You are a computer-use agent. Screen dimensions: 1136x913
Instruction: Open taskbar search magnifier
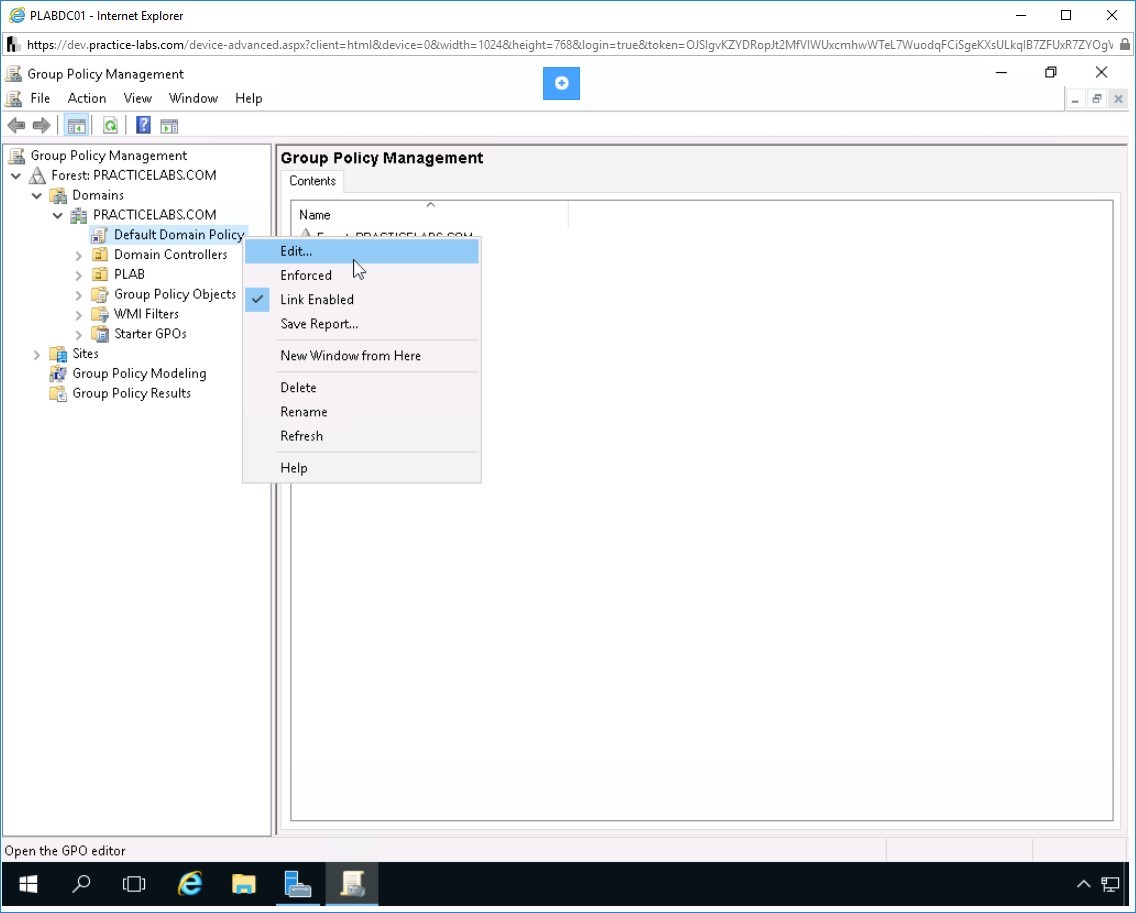click(x=81, y=884)
